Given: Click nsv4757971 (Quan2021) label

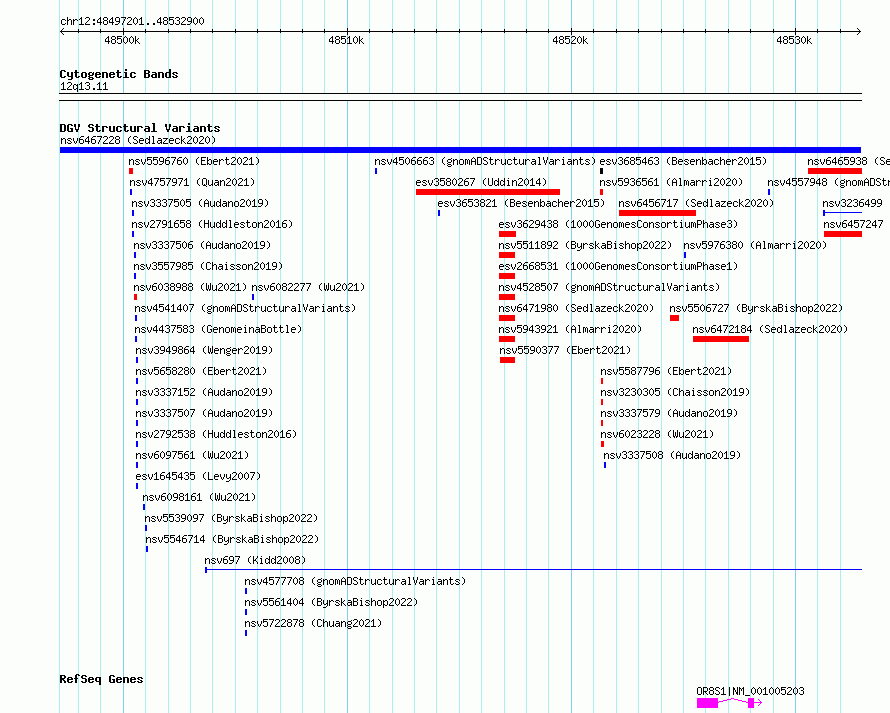Looking at the screenshot, I should click(192, 182).
